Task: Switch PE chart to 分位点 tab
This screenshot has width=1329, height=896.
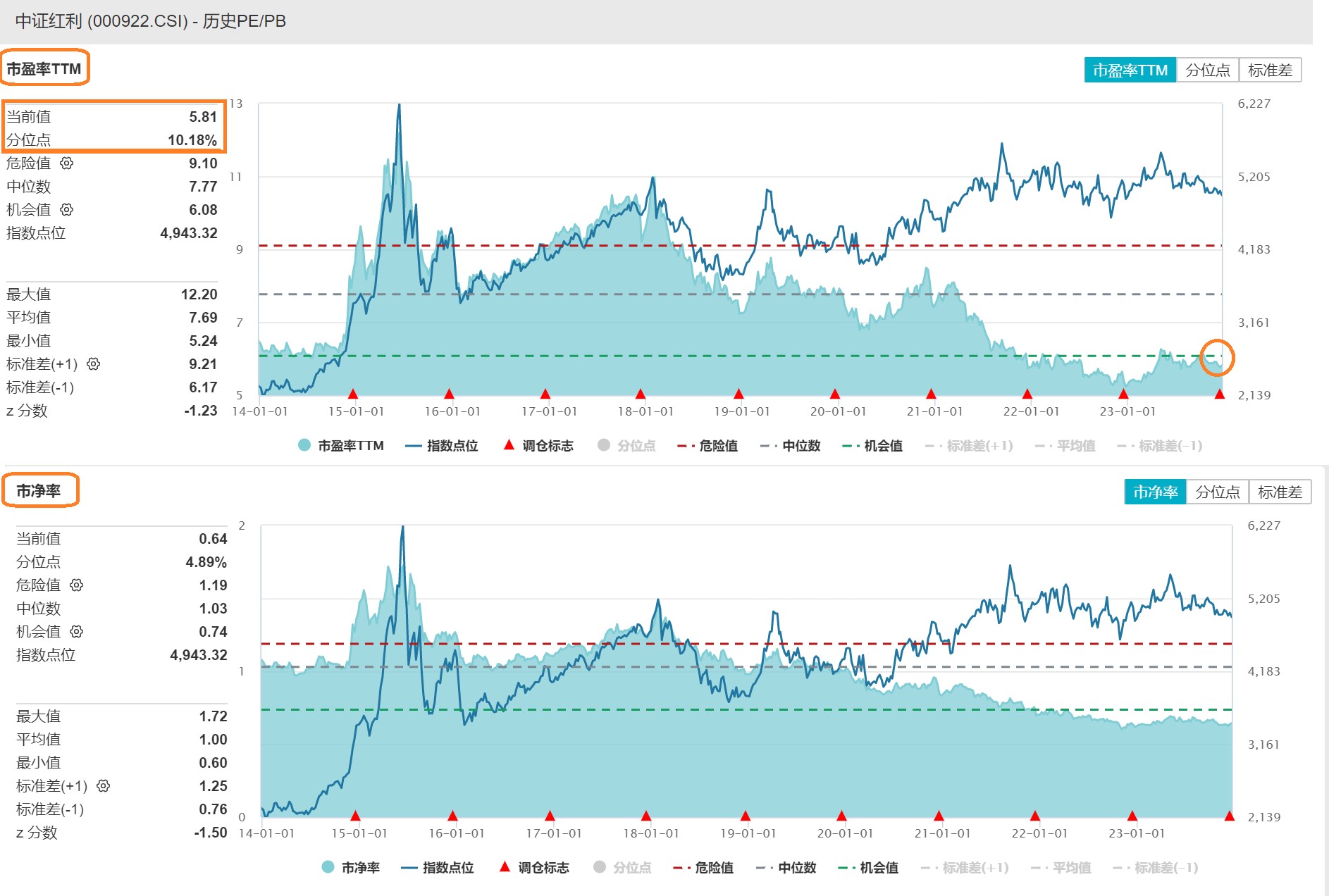Action: 1208,70
